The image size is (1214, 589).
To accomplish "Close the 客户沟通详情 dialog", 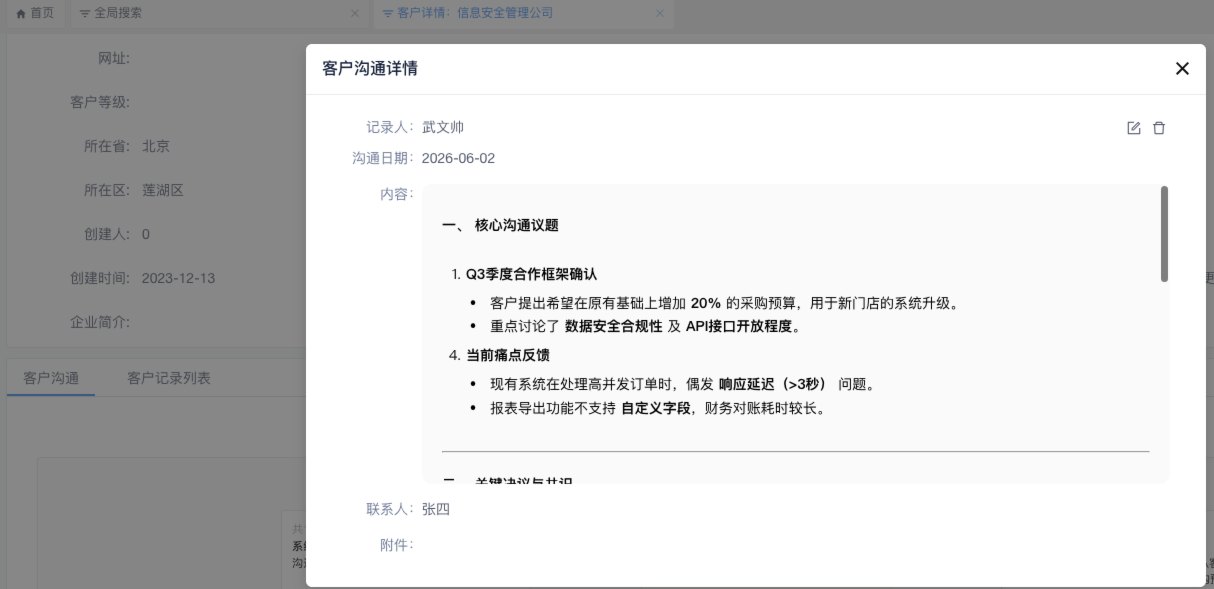I will point(1182,69).
